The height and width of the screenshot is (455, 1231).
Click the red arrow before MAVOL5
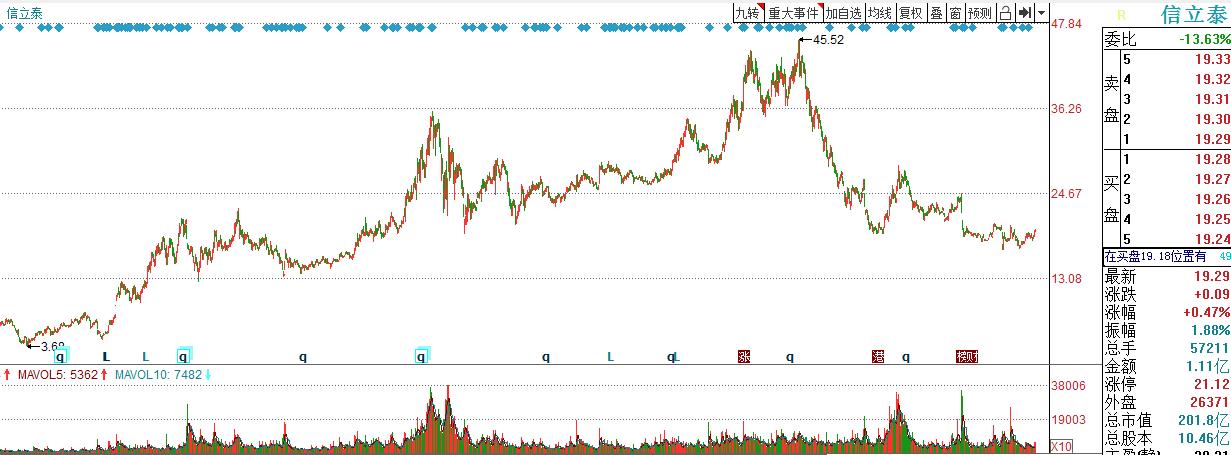(6, 376)
